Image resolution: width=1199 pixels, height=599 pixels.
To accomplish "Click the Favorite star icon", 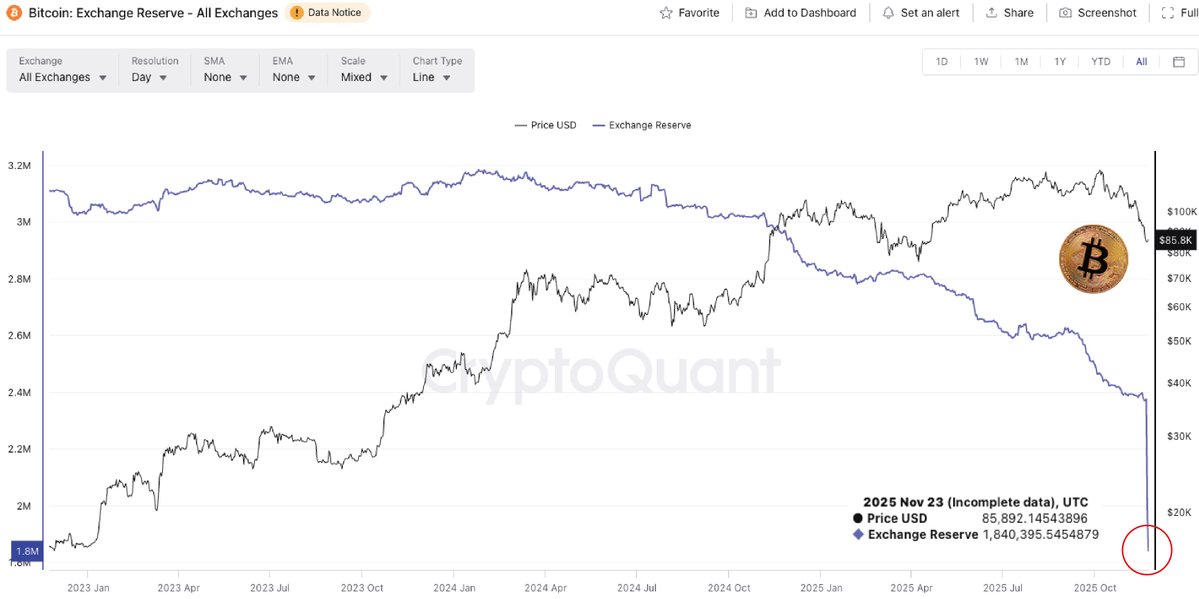I will (x=667, y=13).
